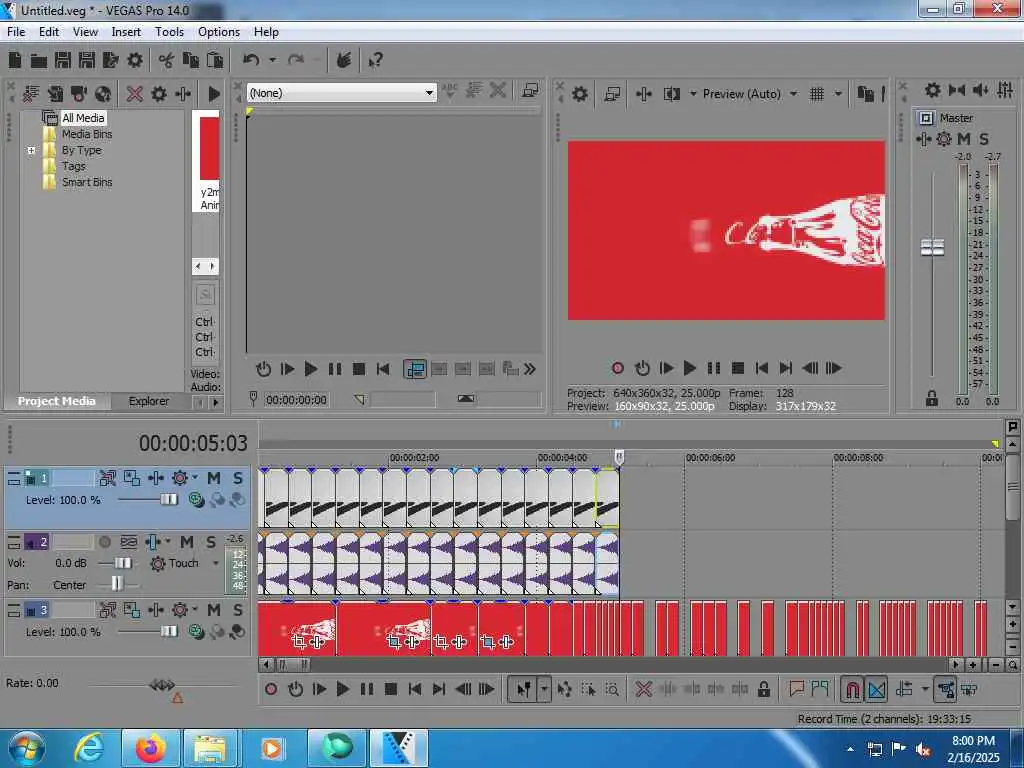
Task: Mute audio track 2
Action: 187,542
